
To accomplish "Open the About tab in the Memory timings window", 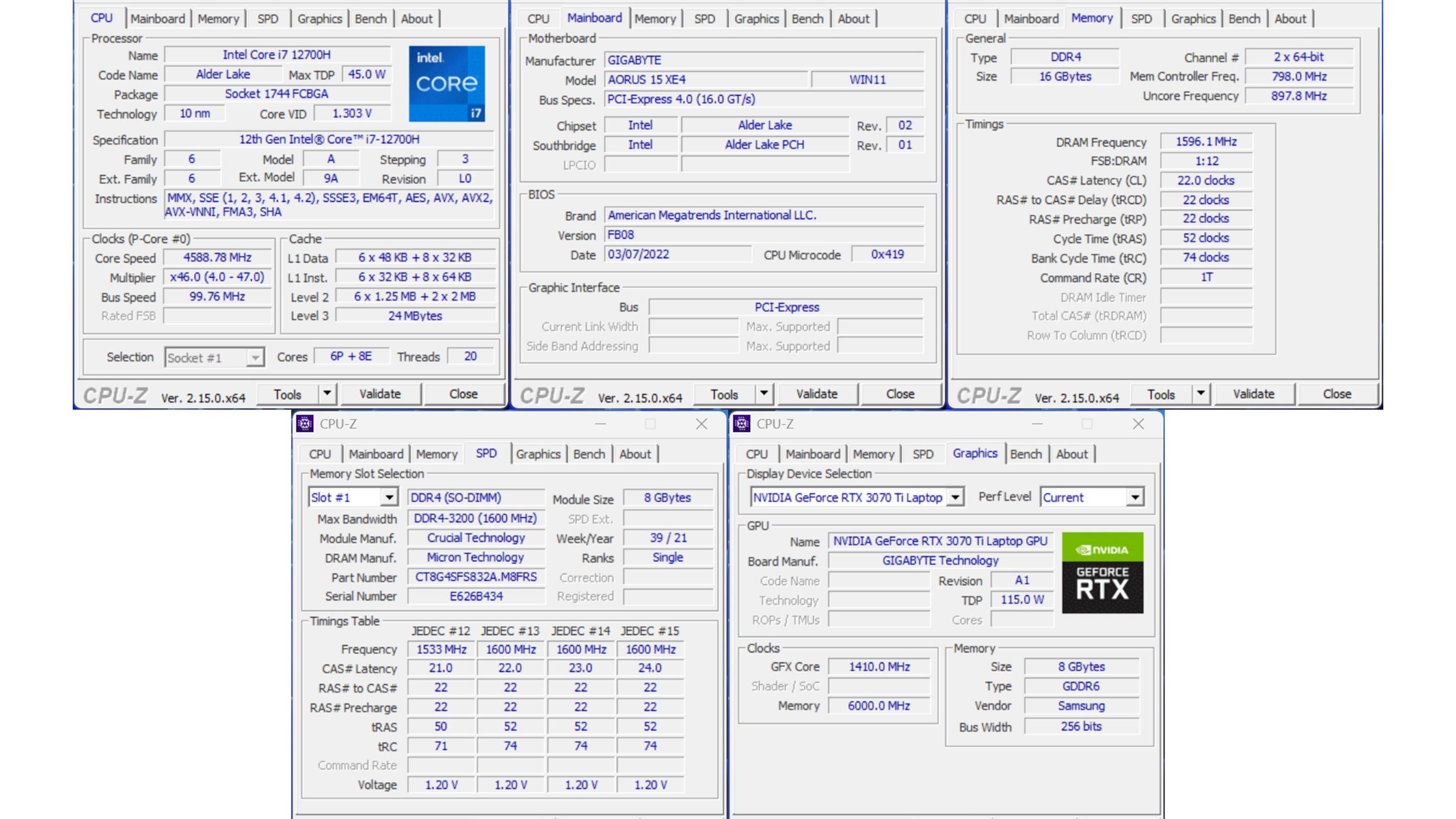I will tap(1291, 18).
